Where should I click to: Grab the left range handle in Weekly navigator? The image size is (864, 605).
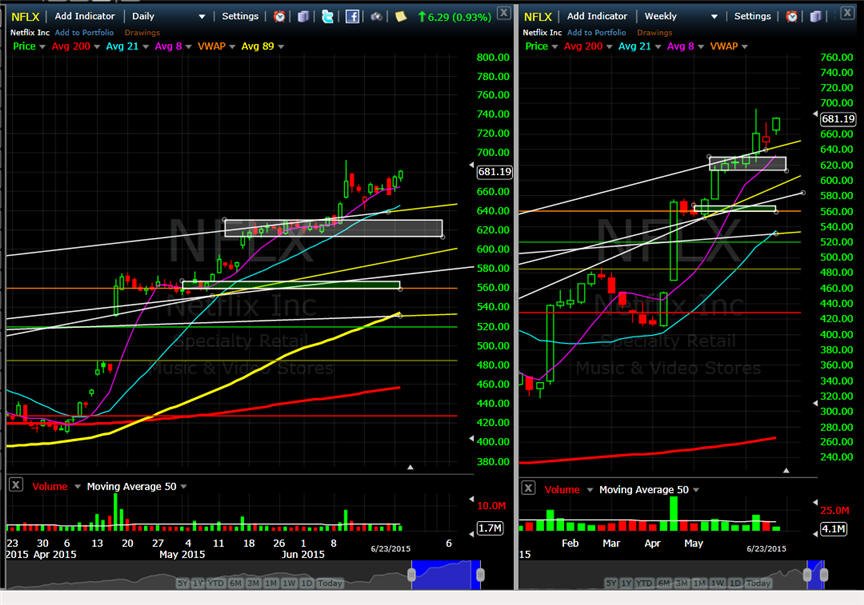click(x=807, y=575)
